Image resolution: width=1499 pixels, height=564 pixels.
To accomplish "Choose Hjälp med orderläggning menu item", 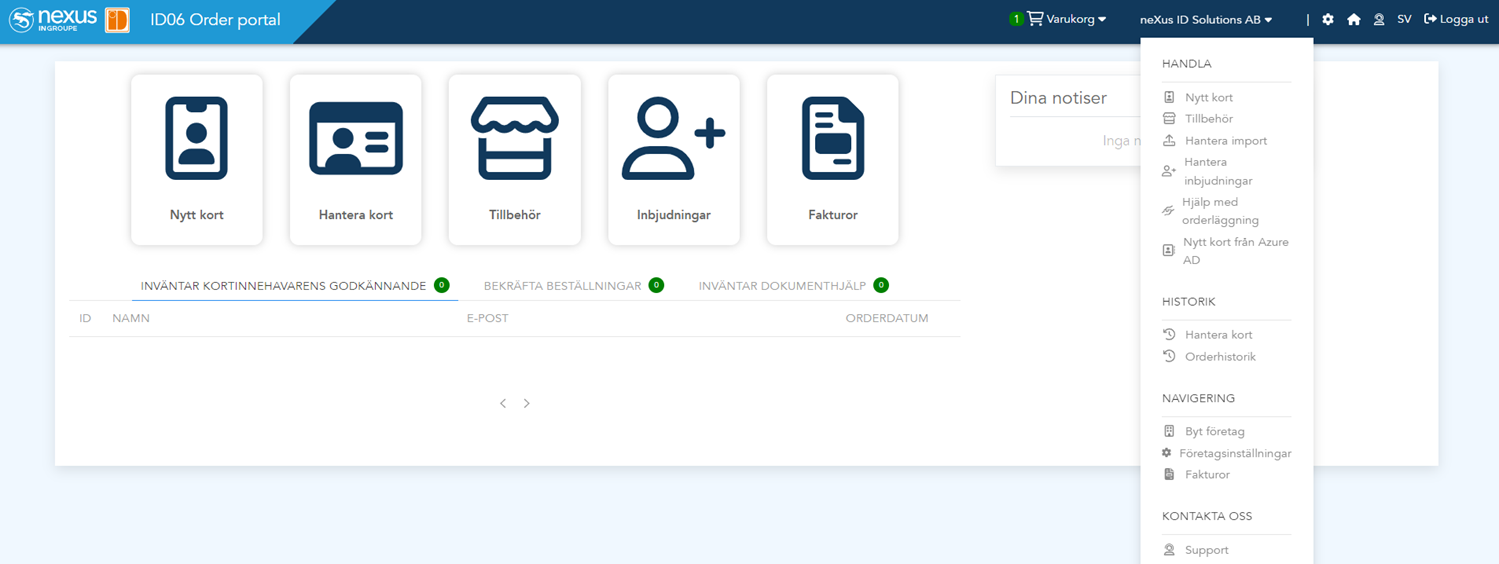I will pyautogui.click(x=1220, y=211).
